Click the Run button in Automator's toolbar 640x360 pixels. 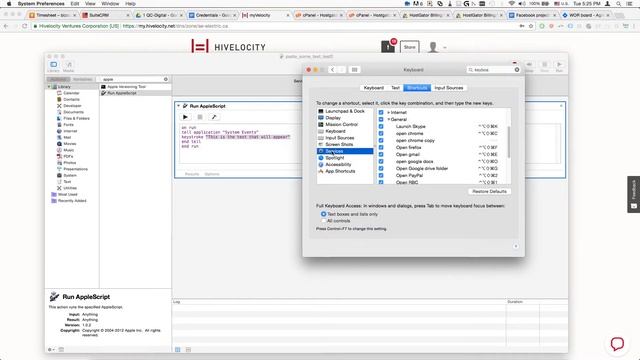[x=559, y=64]
